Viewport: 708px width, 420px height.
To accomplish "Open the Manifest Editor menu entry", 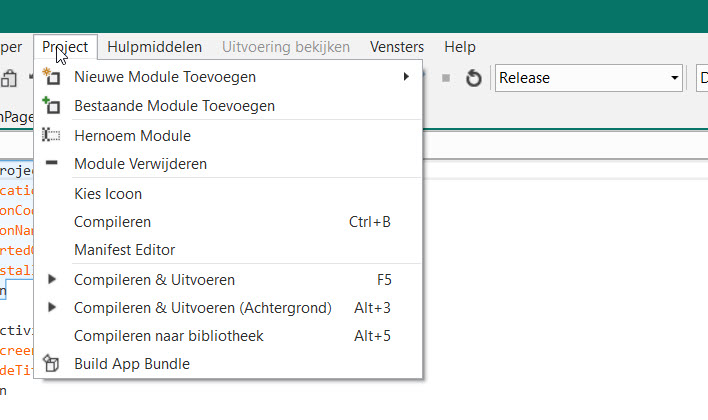I will coord(124,249).
